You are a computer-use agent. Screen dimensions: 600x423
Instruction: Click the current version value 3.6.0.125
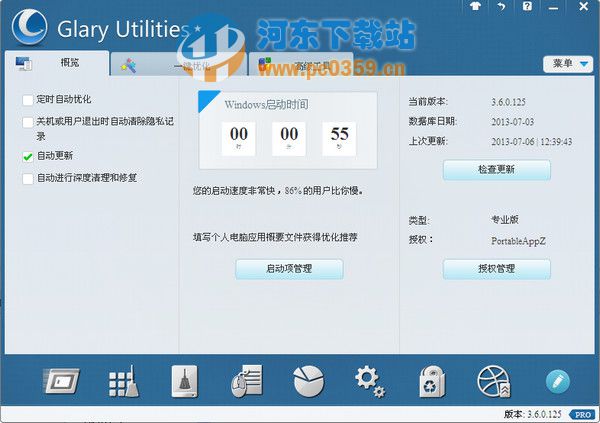(508, 102)
